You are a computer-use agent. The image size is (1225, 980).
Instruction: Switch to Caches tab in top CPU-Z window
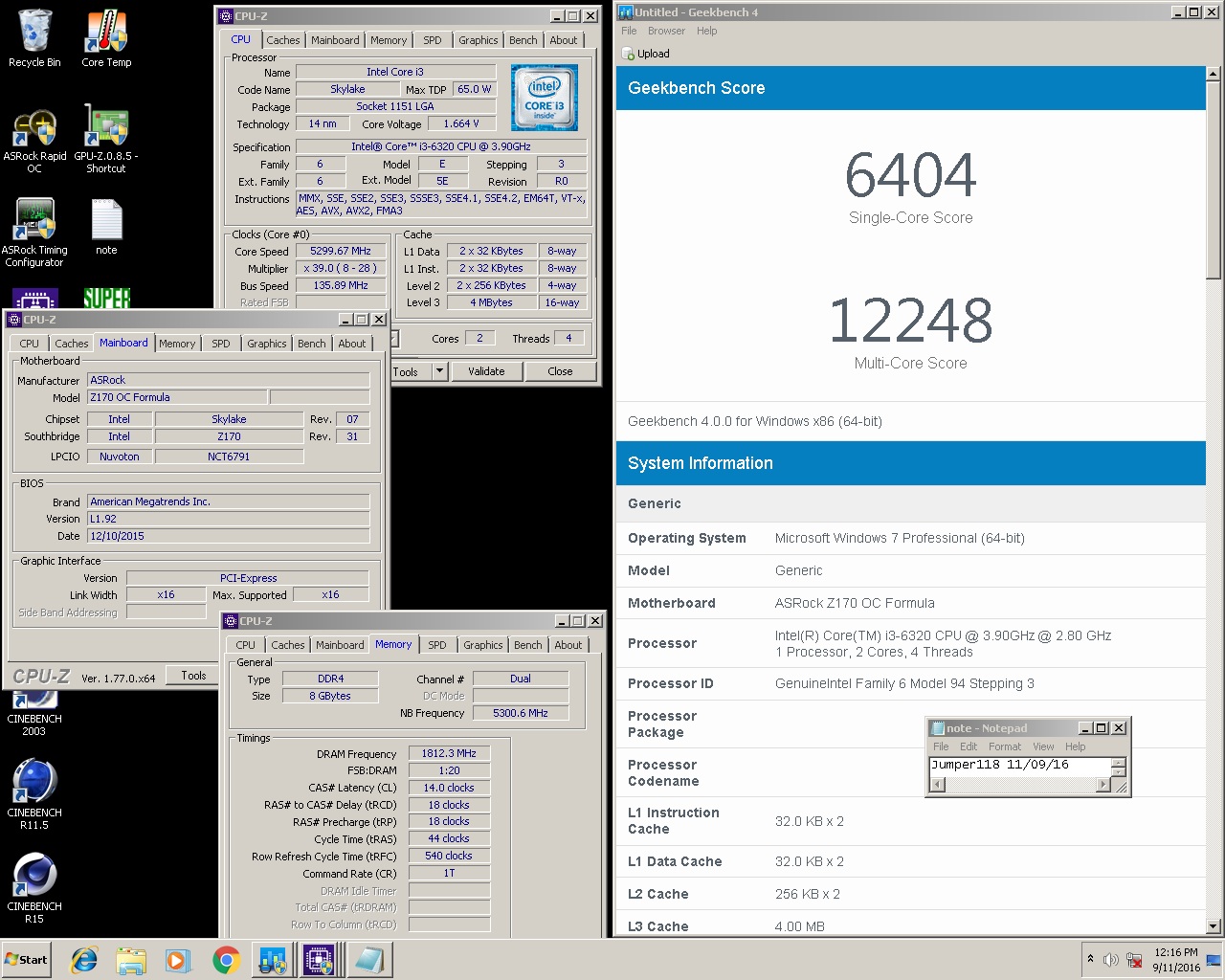(x=282, y=40)
